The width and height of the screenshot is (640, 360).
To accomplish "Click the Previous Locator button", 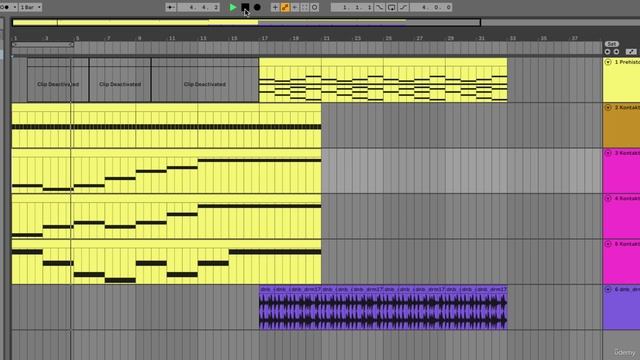I will [607, 52].
